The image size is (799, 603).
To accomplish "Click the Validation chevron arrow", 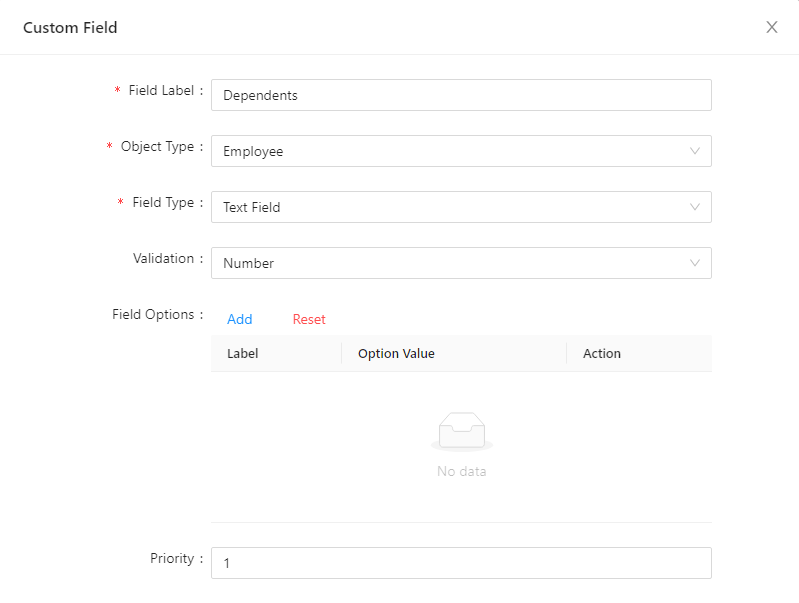I will tap(695, 263).
